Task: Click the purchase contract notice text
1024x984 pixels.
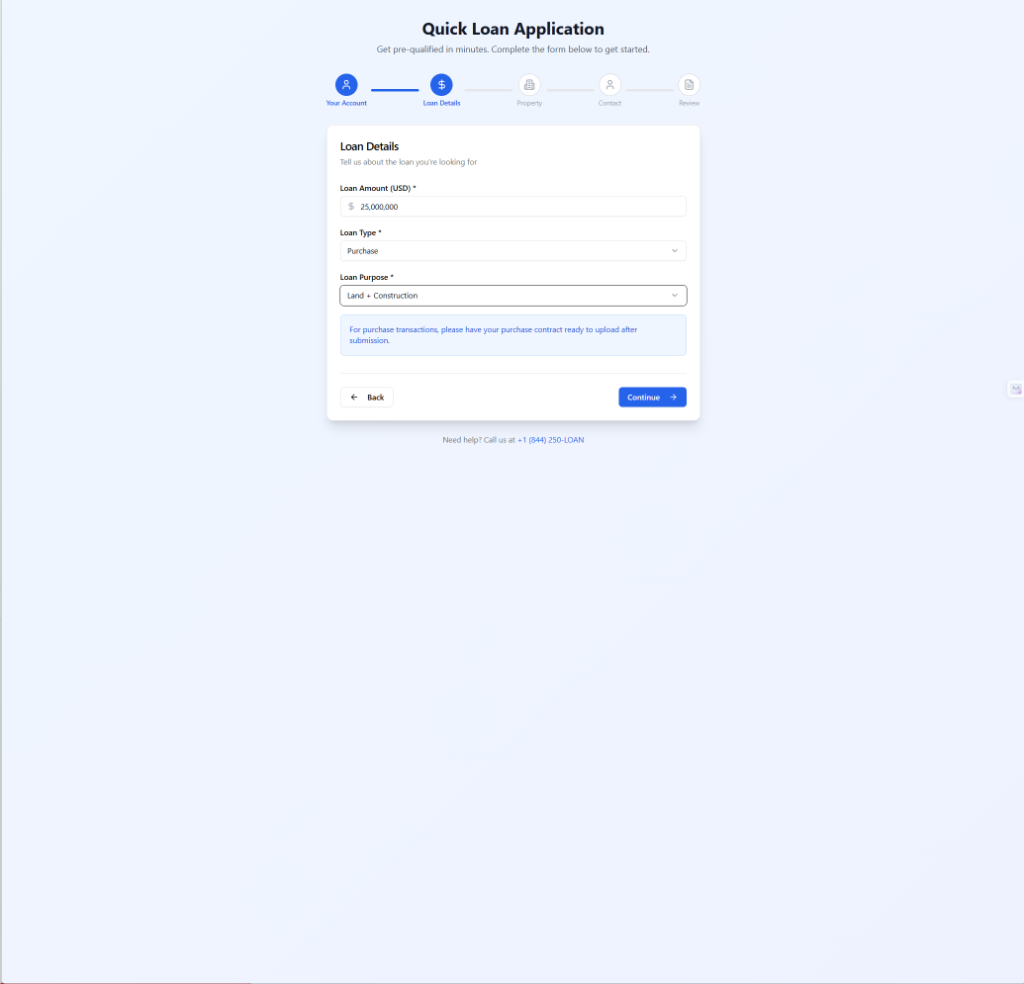Action: 493,335
